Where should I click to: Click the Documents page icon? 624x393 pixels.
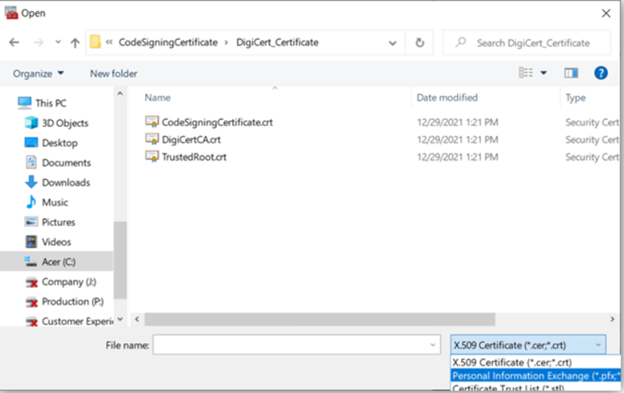pyautogui.click(x=31, y=162)
